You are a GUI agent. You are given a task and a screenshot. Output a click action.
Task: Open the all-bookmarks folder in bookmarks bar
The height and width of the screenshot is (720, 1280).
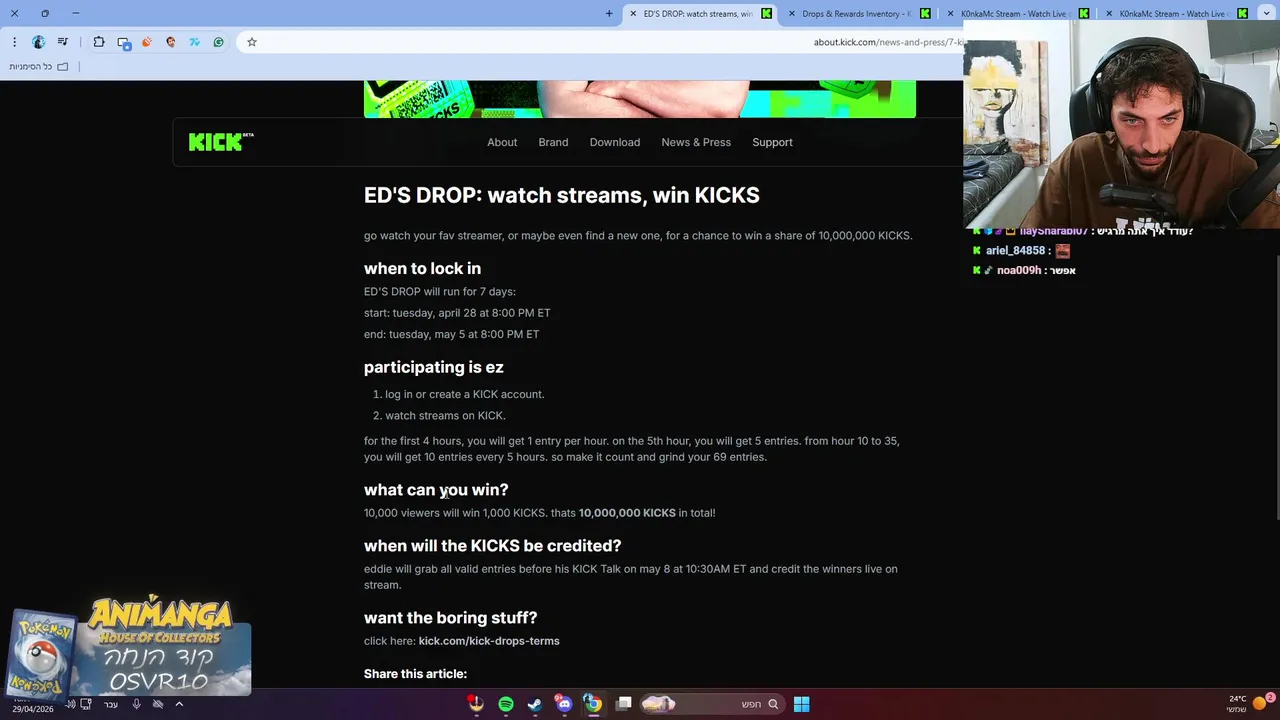pyautogui.click(x=39, y=66)
